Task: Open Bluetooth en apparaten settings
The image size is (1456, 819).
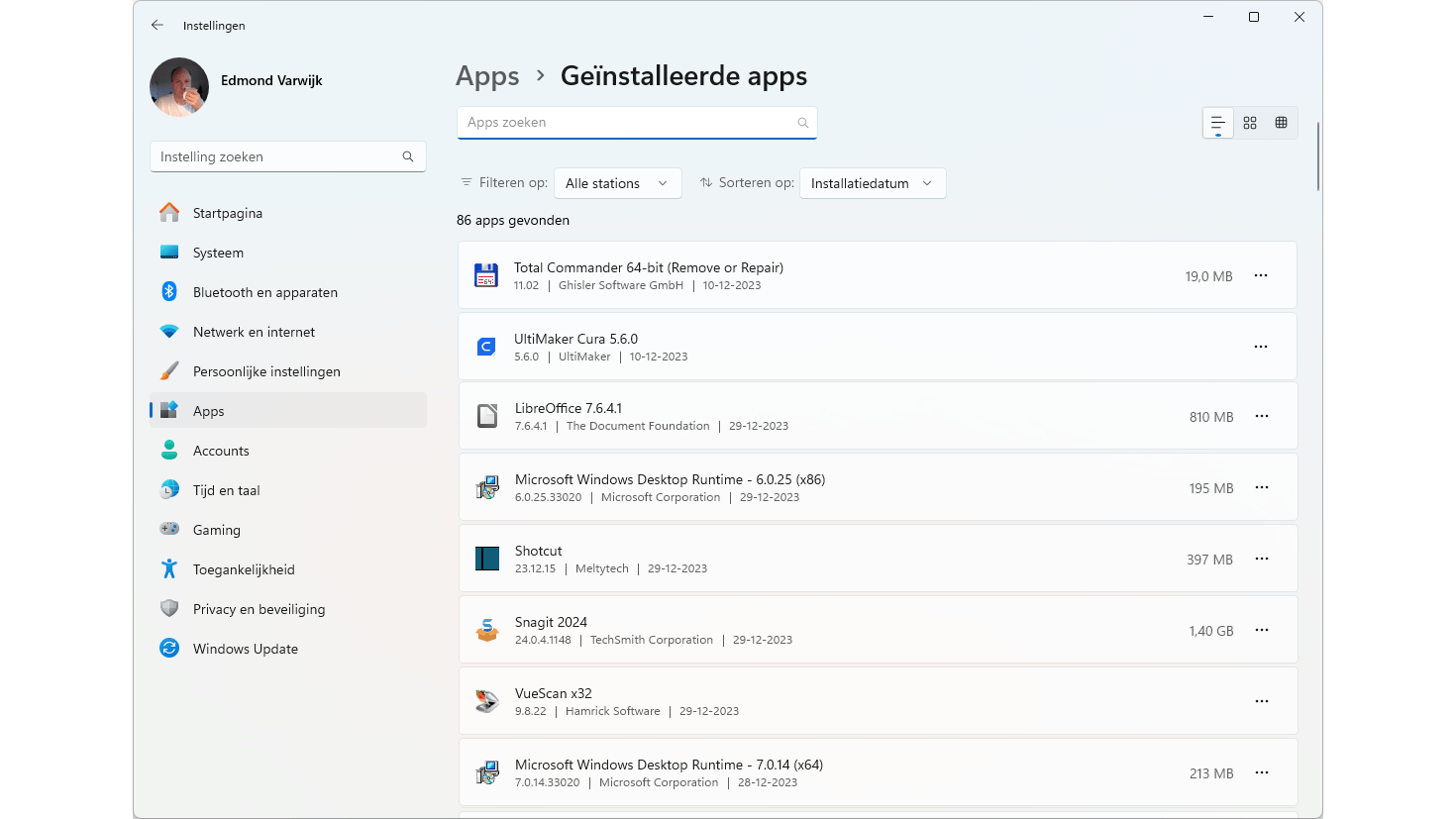Action: [x=264, y=292]
